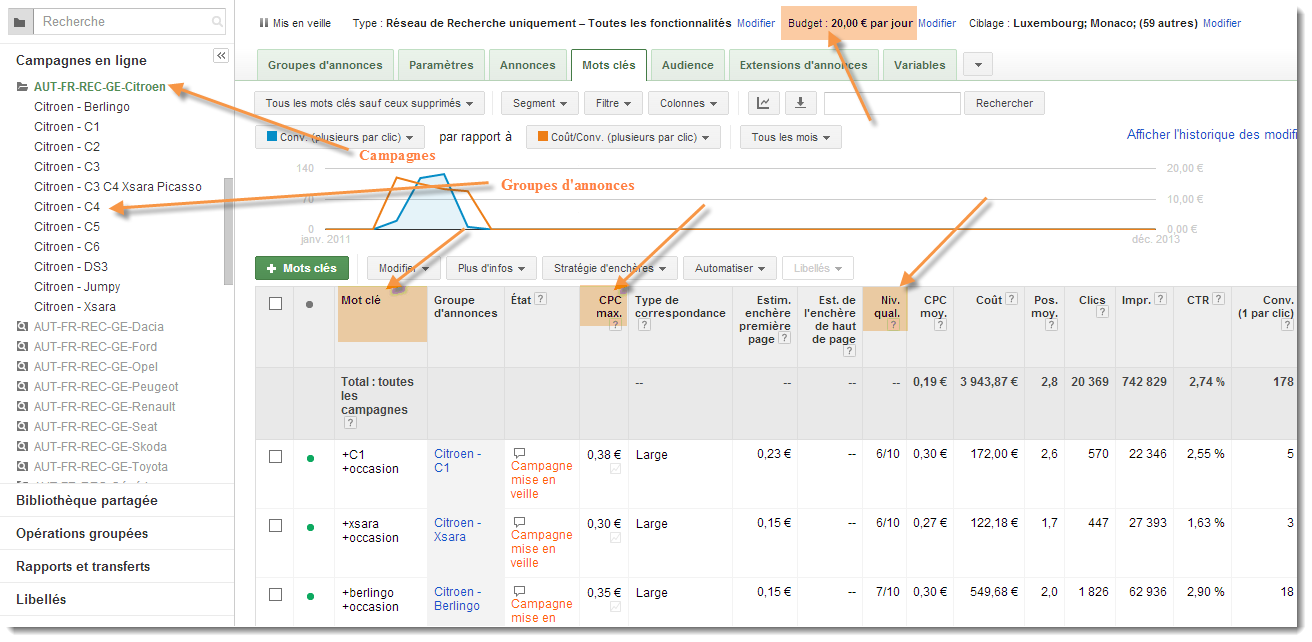
Task: Click the green status dot of +berlingo +occasion
Action: coord(310,596)
